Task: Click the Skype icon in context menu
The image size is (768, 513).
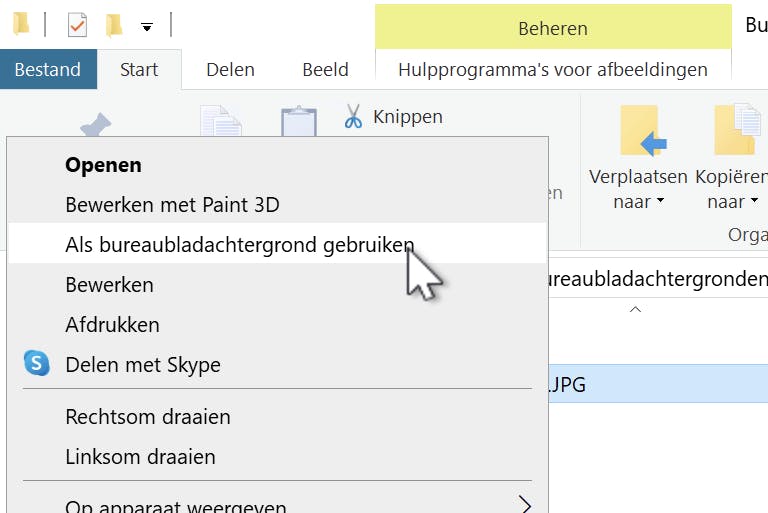Action: [36, 364]
